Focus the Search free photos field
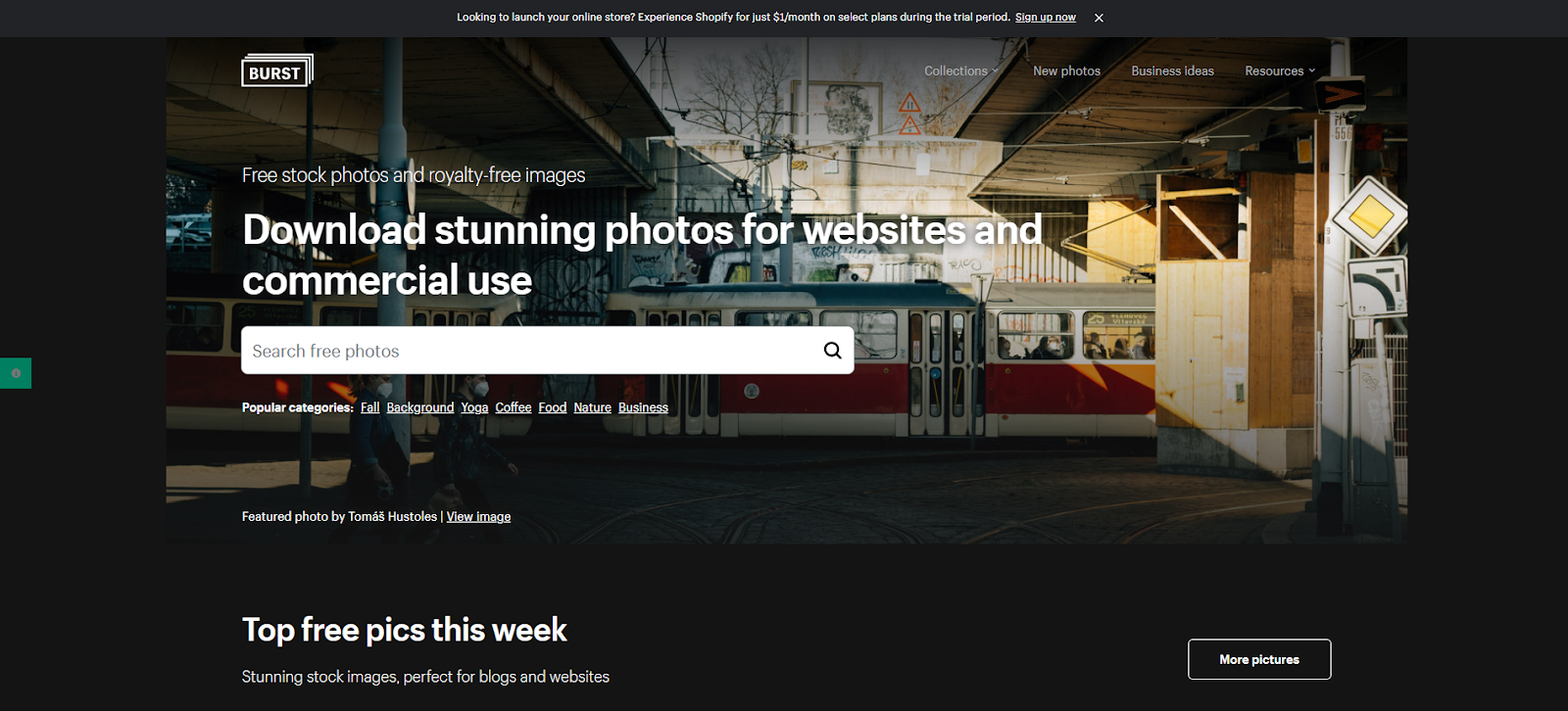This screenshot has height=711, width=1568. click(529, 351)
